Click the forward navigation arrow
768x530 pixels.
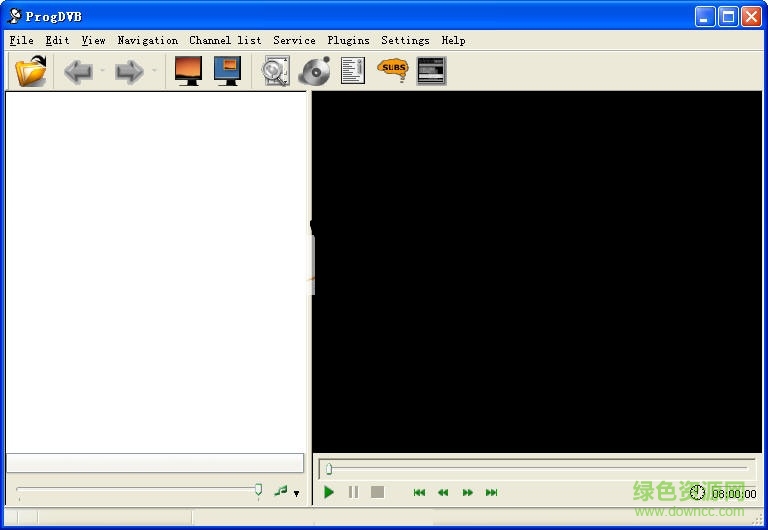tap(129, 71)
